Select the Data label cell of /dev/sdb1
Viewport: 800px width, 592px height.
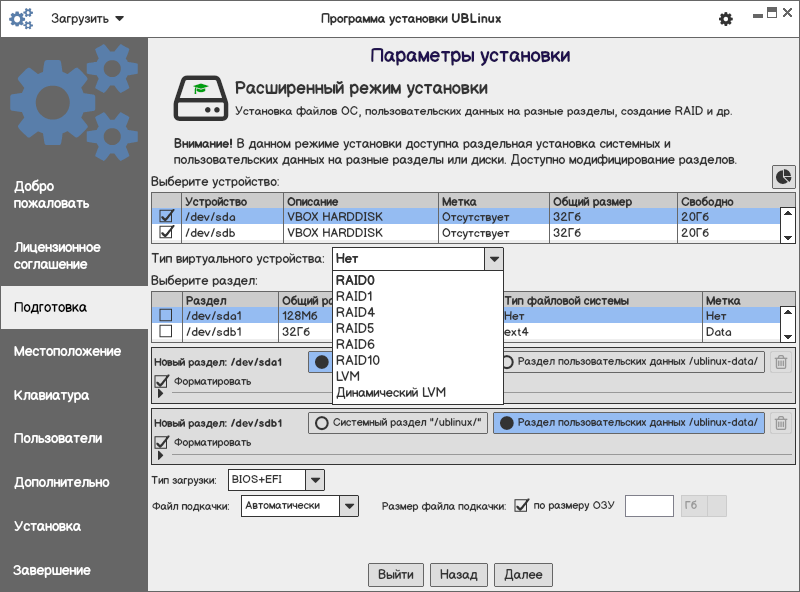pyautogui.click(x=741, y=332)
